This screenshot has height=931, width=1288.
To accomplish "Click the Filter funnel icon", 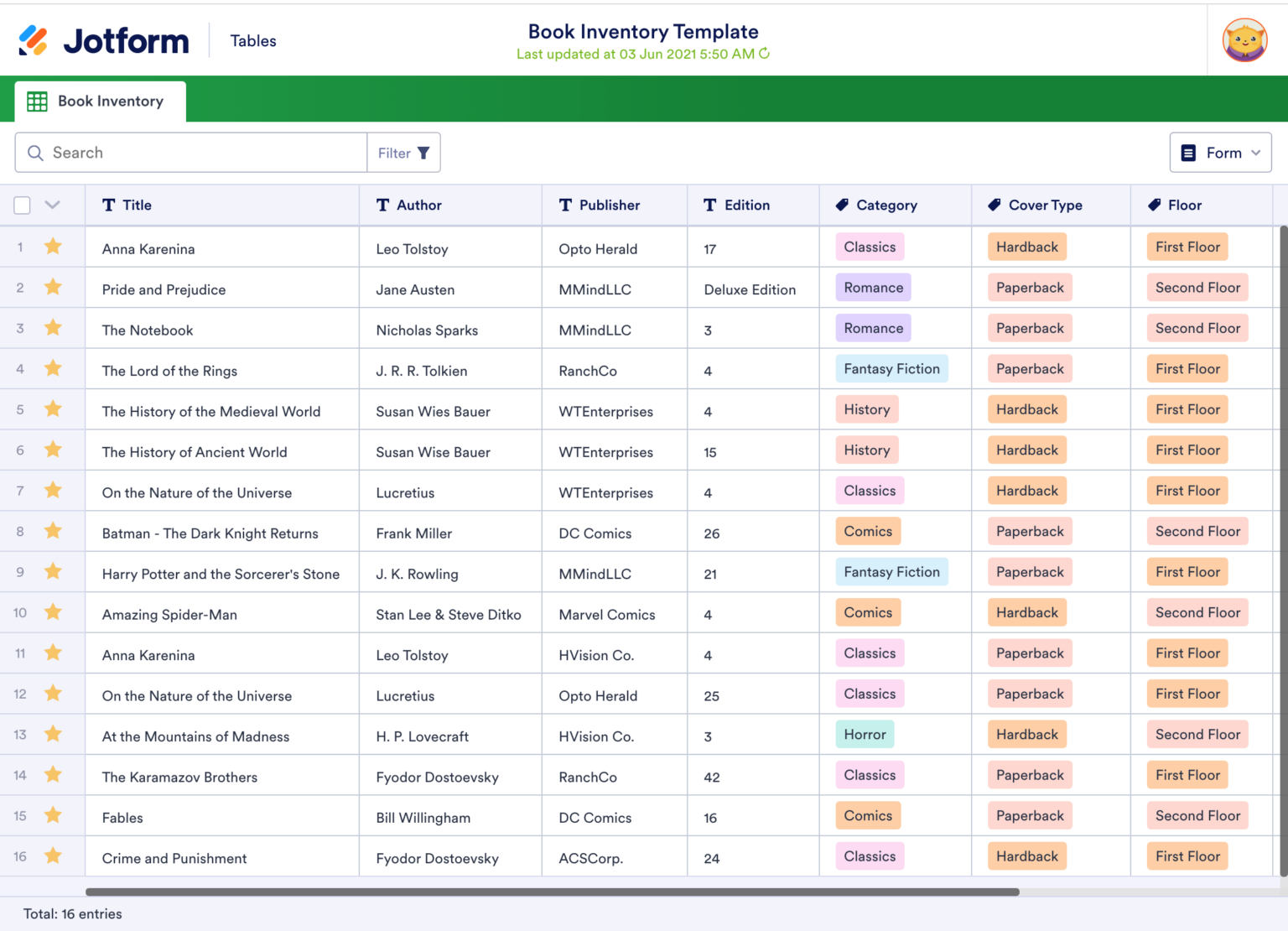I will pyautogui.click(x=423, y=153).
